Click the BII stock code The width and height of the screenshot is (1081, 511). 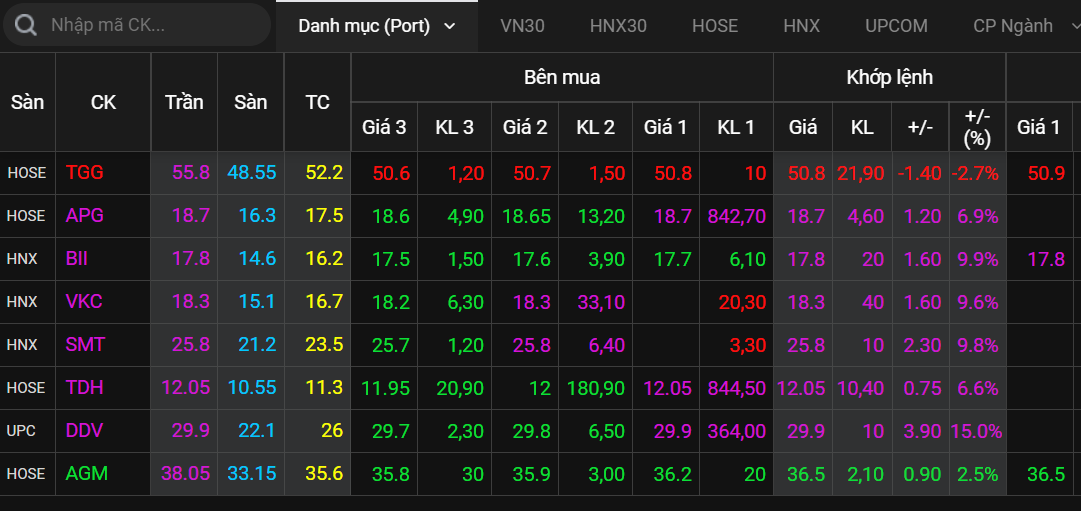point(77,259)
